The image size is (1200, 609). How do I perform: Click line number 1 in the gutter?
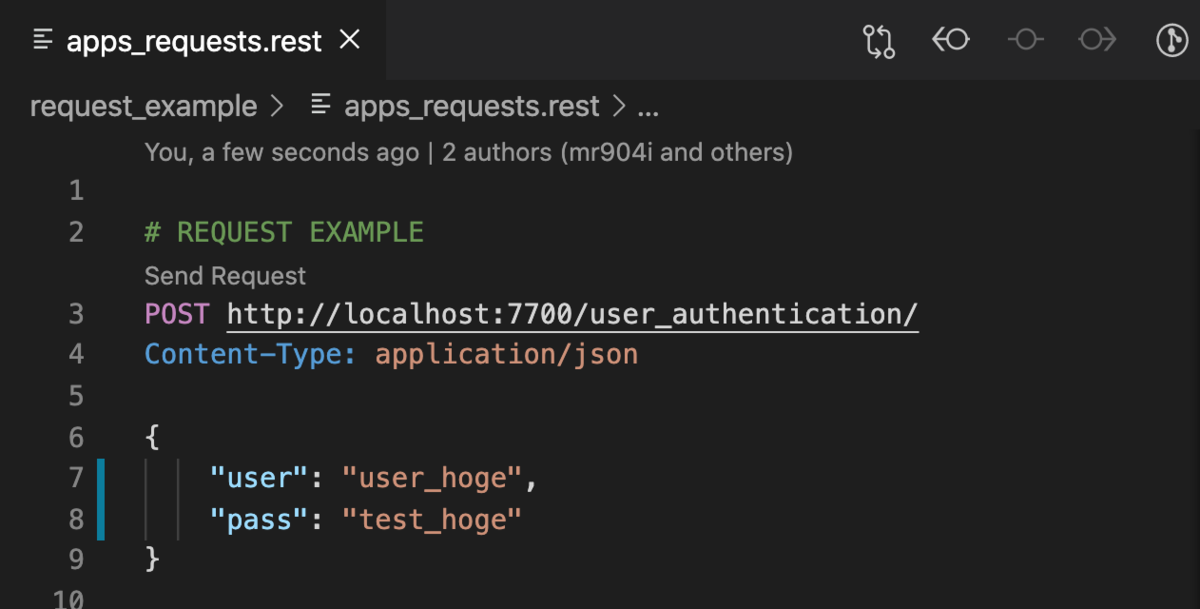77,190
